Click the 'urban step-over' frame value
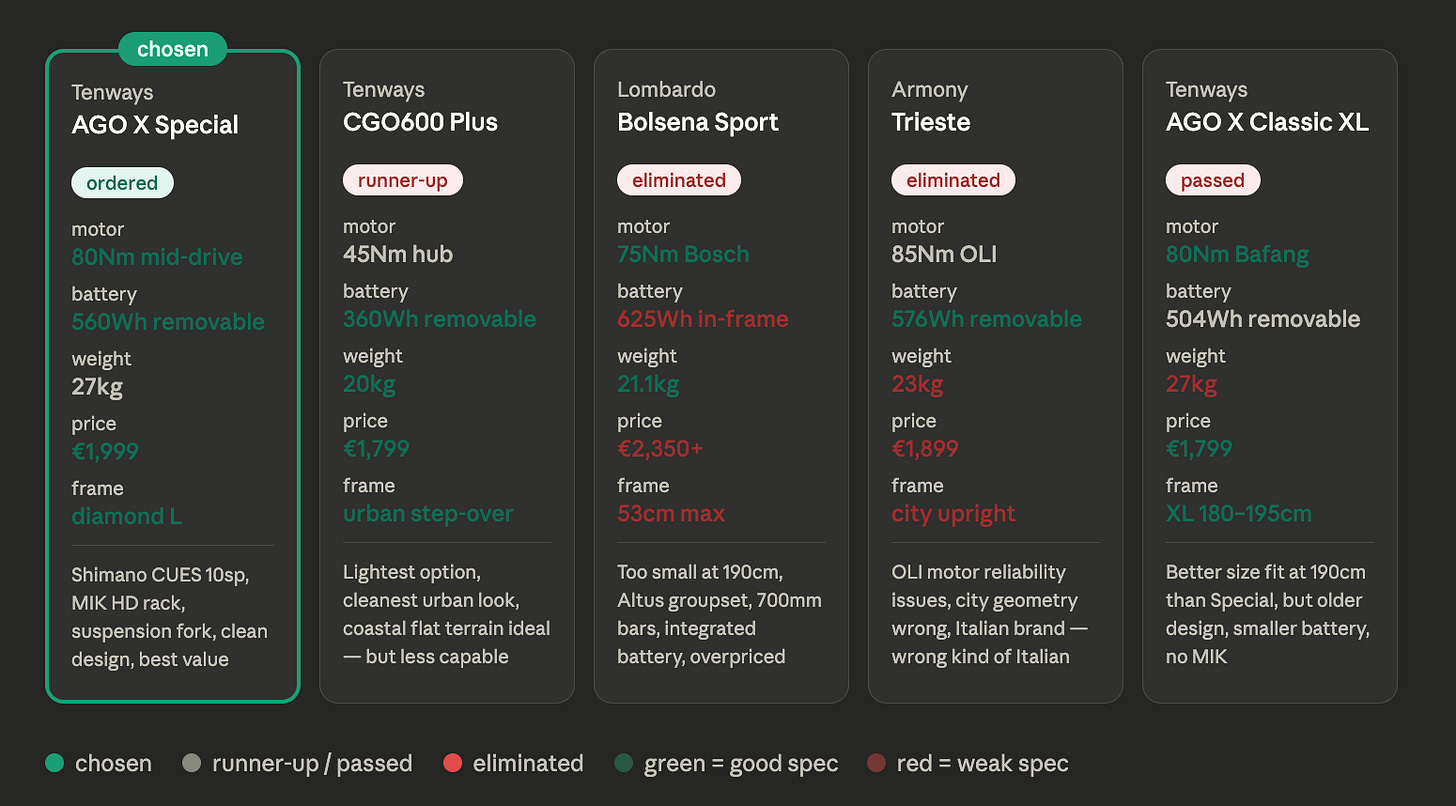The image size is (1456, 806). 428,513
